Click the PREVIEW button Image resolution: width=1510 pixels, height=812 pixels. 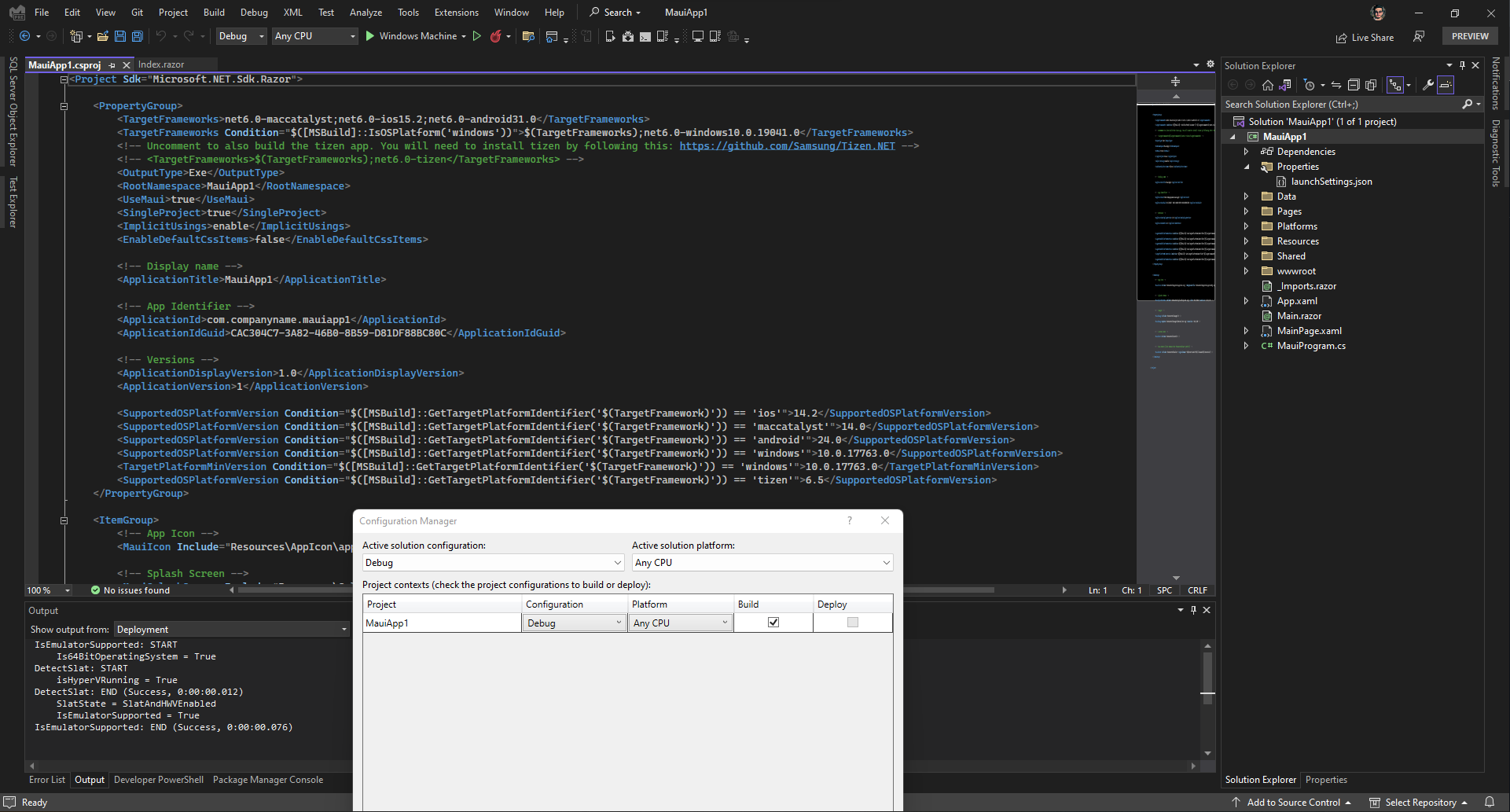1470,36
